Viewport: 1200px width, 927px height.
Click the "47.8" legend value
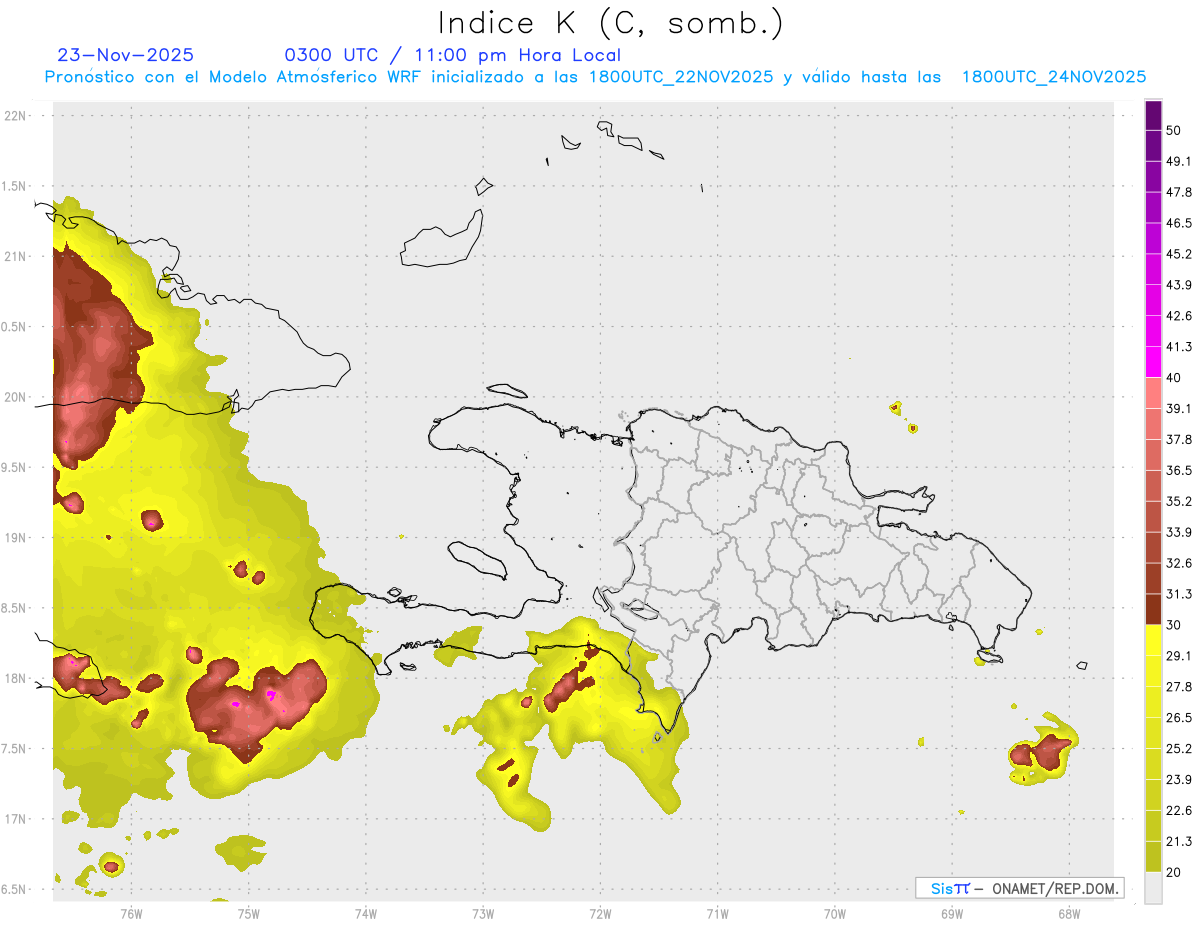click(1179, 193)
